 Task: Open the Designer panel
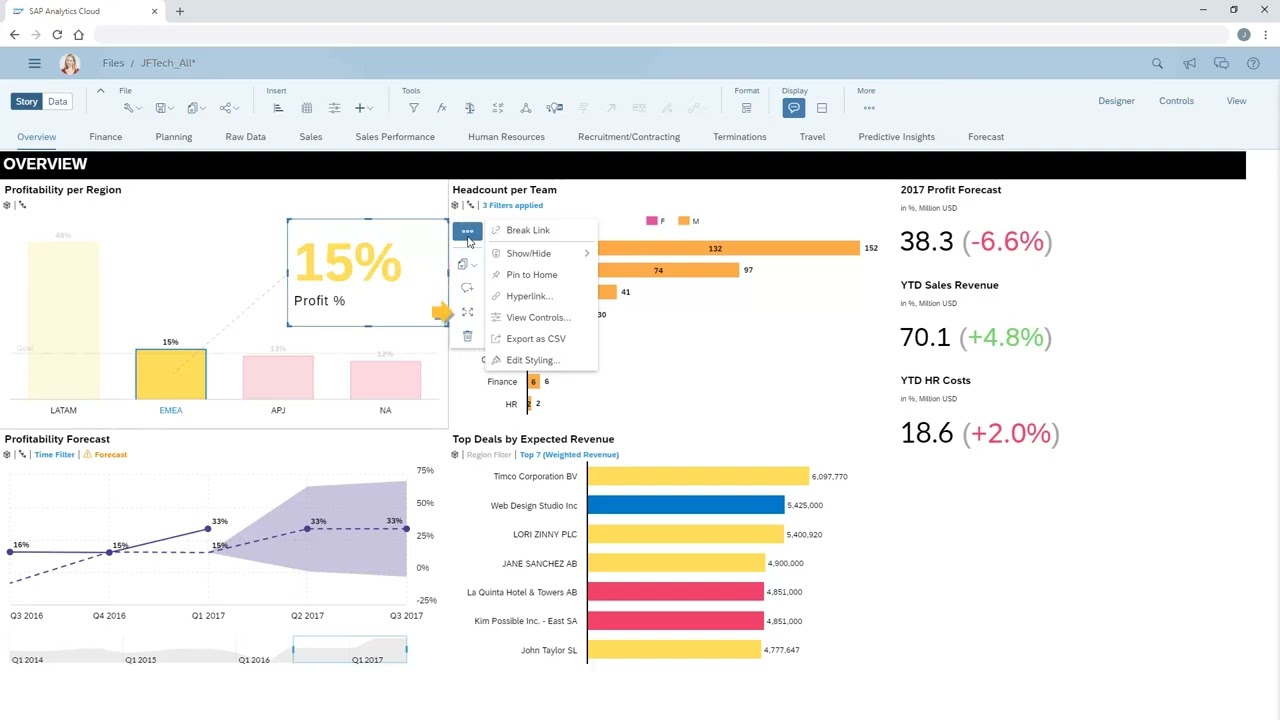click(1116, 101)
